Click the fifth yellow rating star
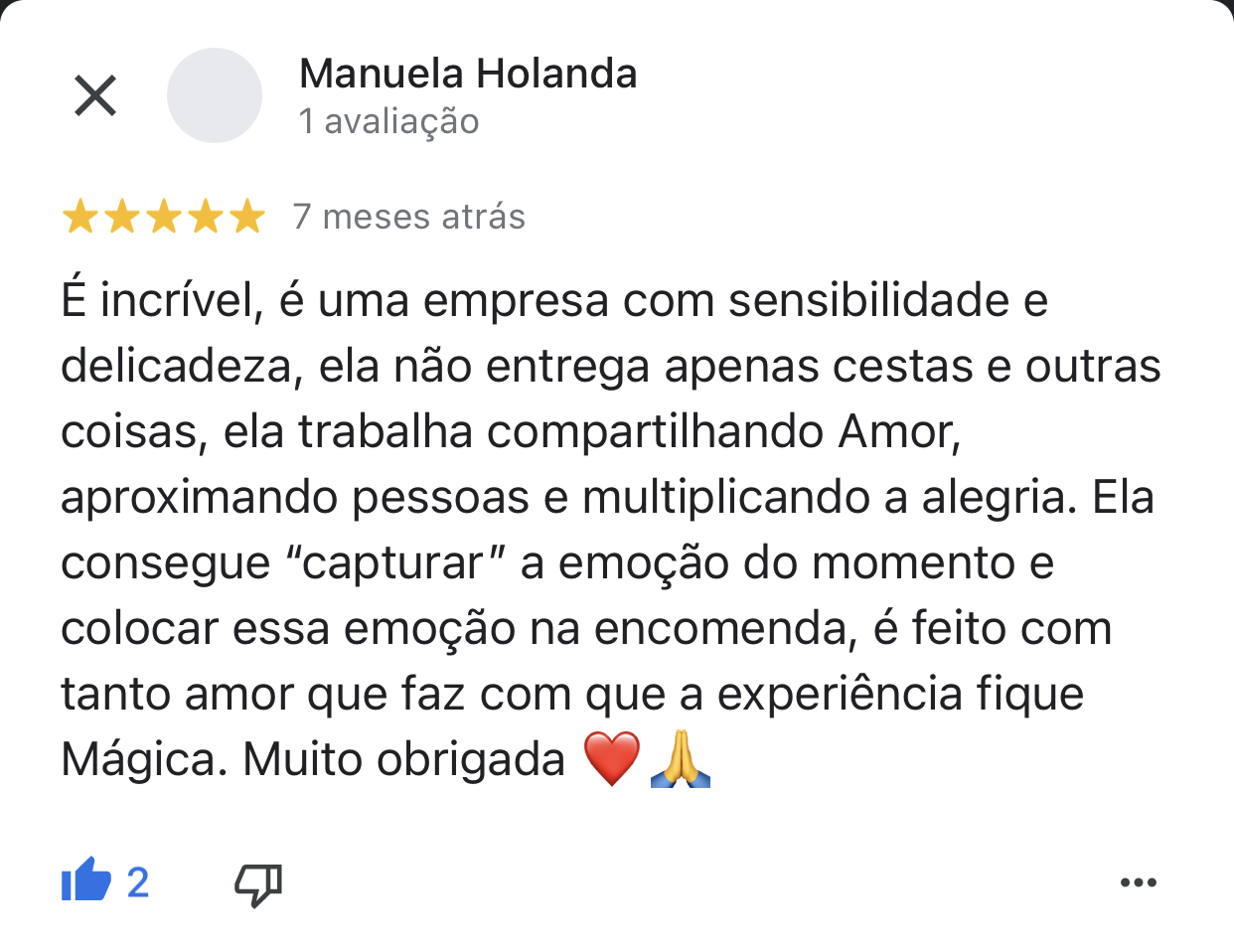 pyautogui.click(x=246, y=216)
